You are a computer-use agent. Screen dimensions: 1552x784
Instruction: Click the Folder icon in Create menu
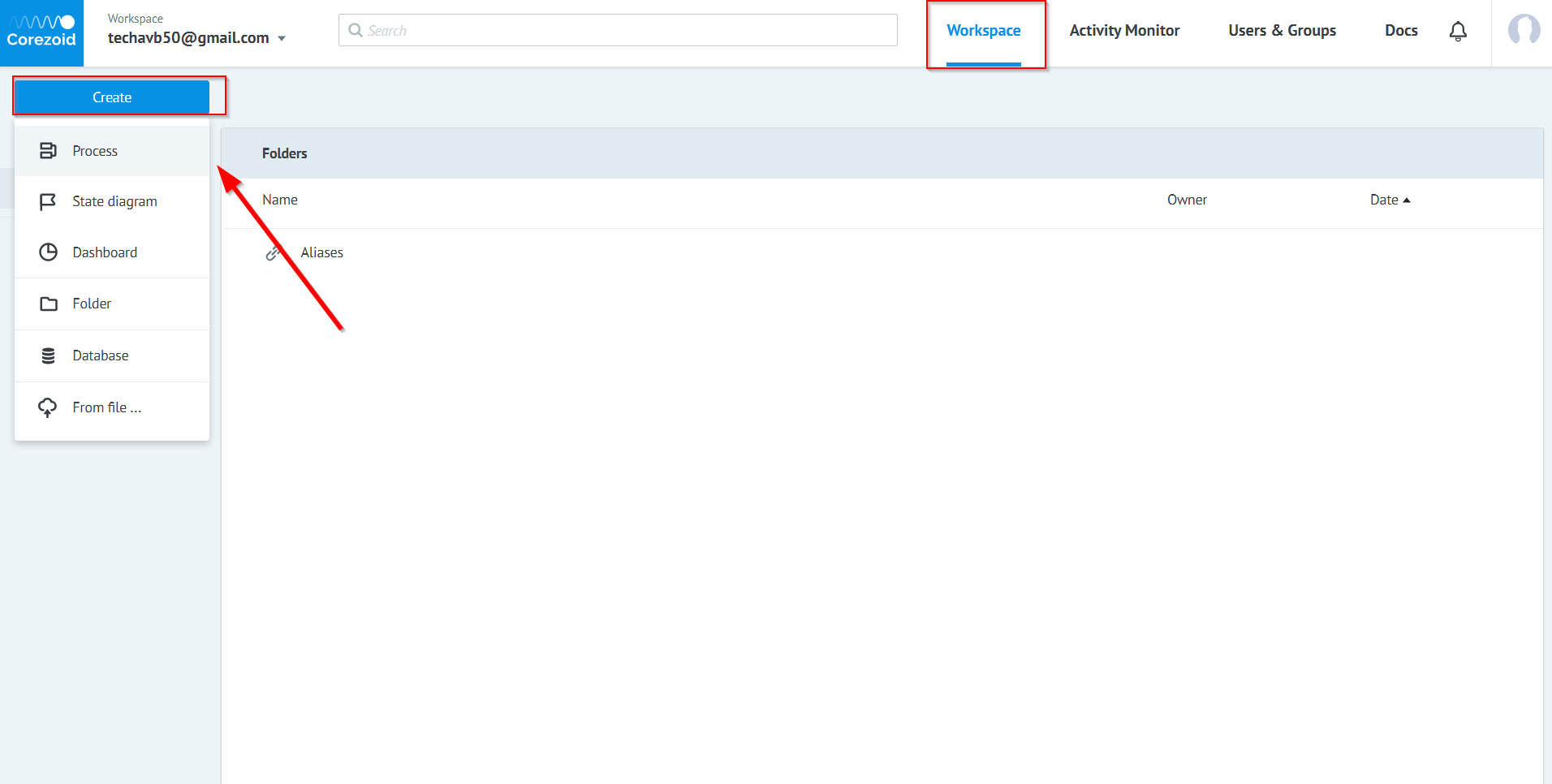(x=48, y=304)
